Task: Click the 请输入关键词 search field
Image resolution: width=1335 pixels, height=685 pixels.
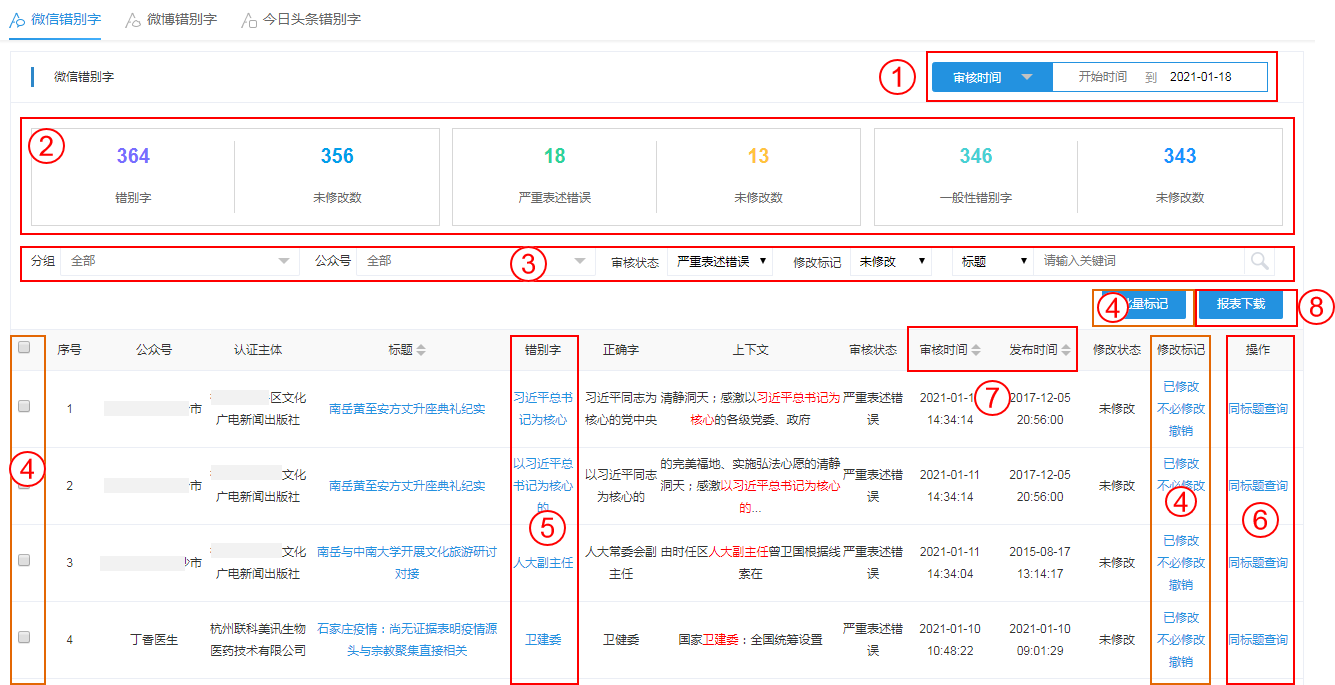Action: pos(1138,261)
